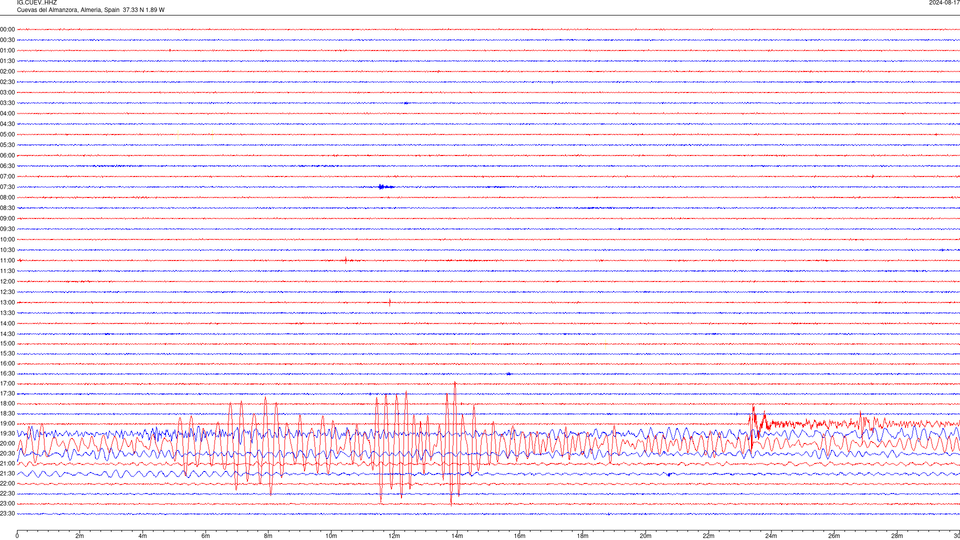Select the 15:00 trace label
This screenshot has height=540, width=960.
[7, 343]
